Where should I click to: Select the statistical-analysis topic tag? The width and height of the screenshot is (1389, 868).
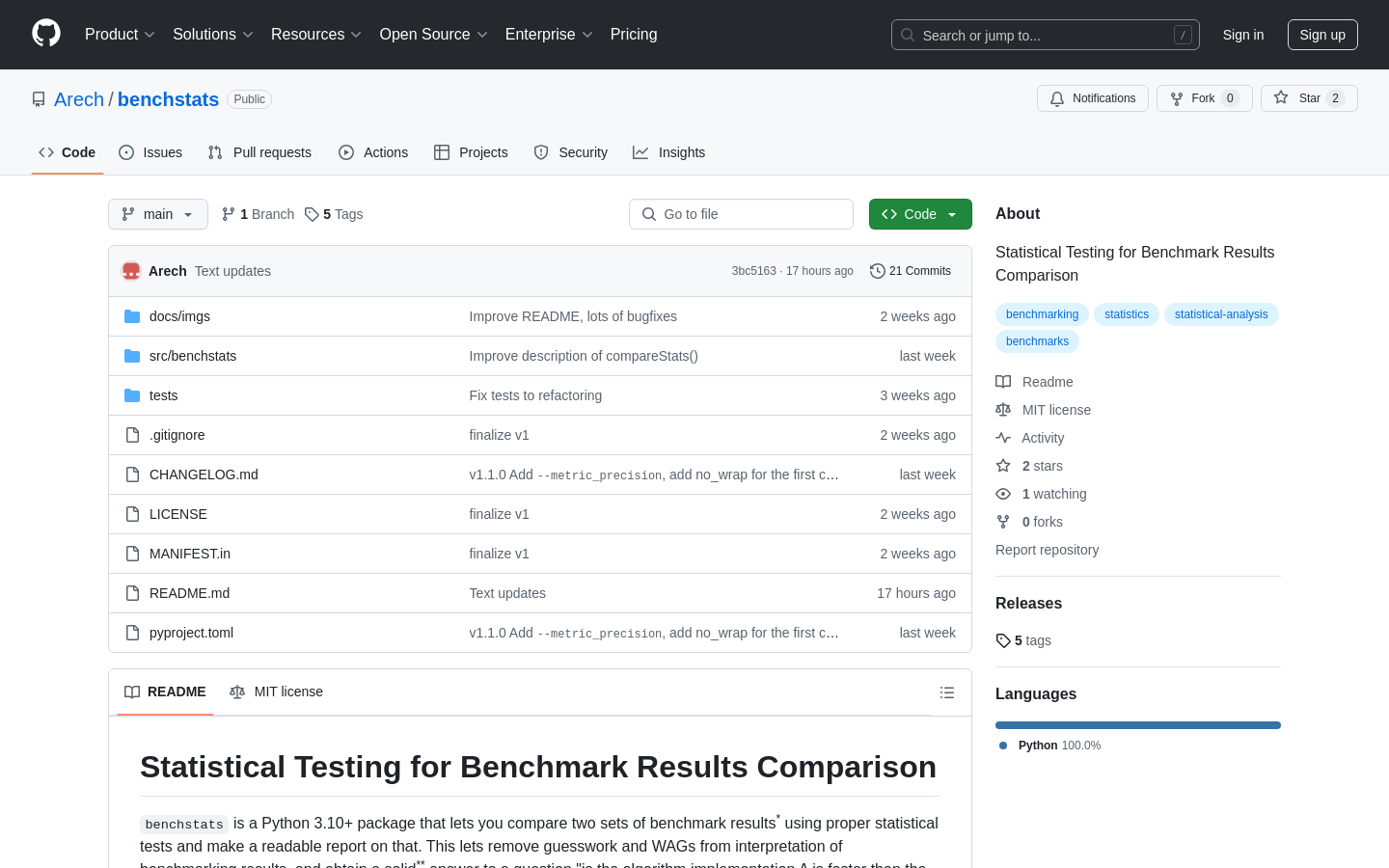(1221, 314)
